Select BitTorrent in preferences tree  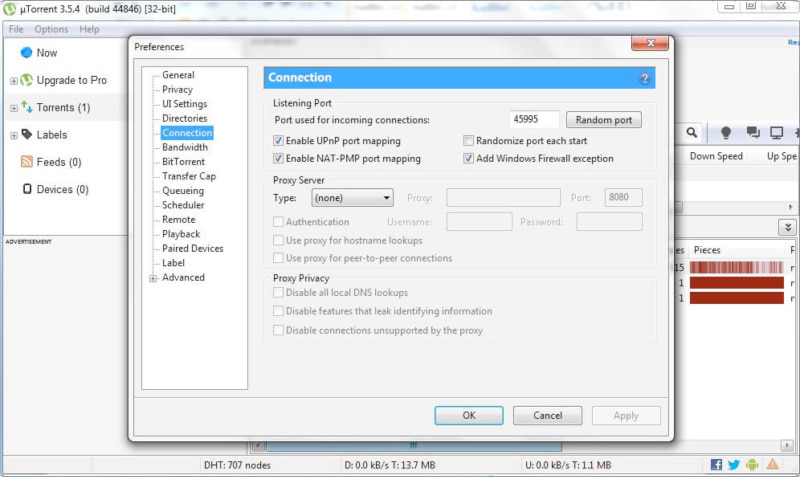pyautogui.click(x=183, y=162)
